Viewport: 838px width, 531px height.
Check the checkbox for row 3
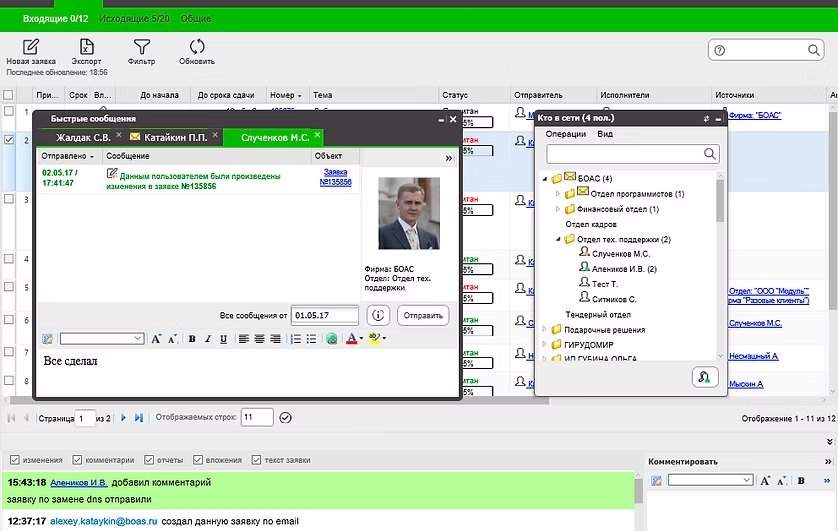pos(9,199)
